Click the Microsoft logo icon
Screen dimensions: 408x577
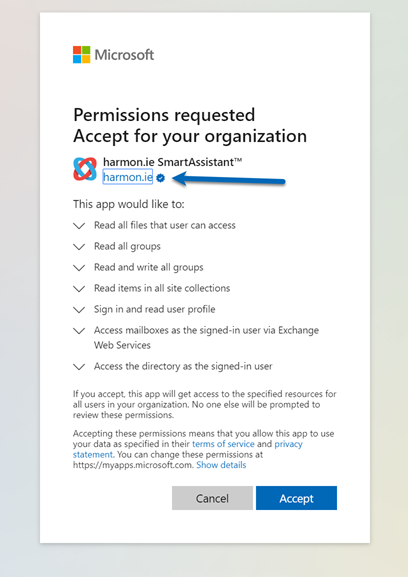82,54
